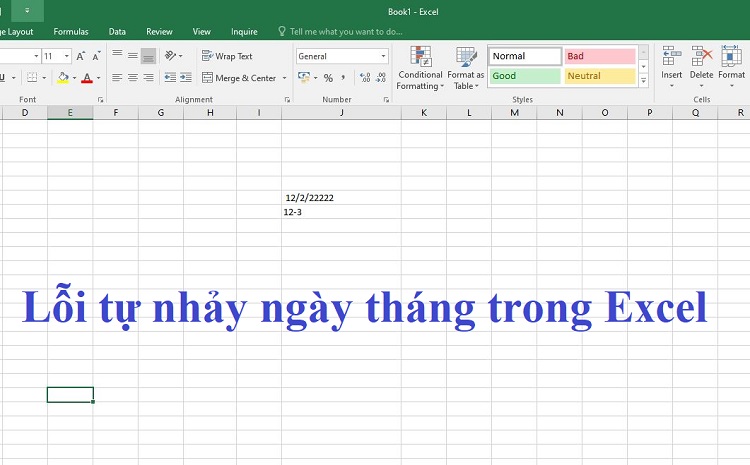Expand the Font Color dropdown arrow
Viewport: 750px width, 465px height.
pos(99,78)
